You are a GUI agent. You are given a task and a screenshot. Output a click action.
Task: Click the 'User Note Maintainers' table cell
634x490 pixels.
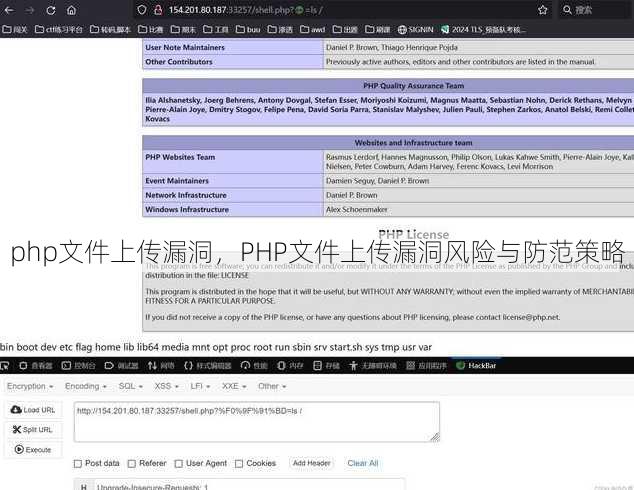(x=233, y=47)
